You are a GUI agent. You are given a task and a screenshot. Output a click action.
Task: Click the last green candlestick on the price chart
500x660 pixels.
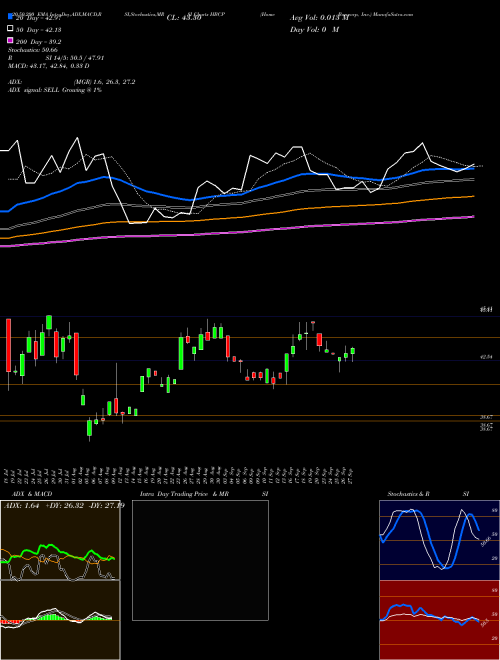(353, 351)
